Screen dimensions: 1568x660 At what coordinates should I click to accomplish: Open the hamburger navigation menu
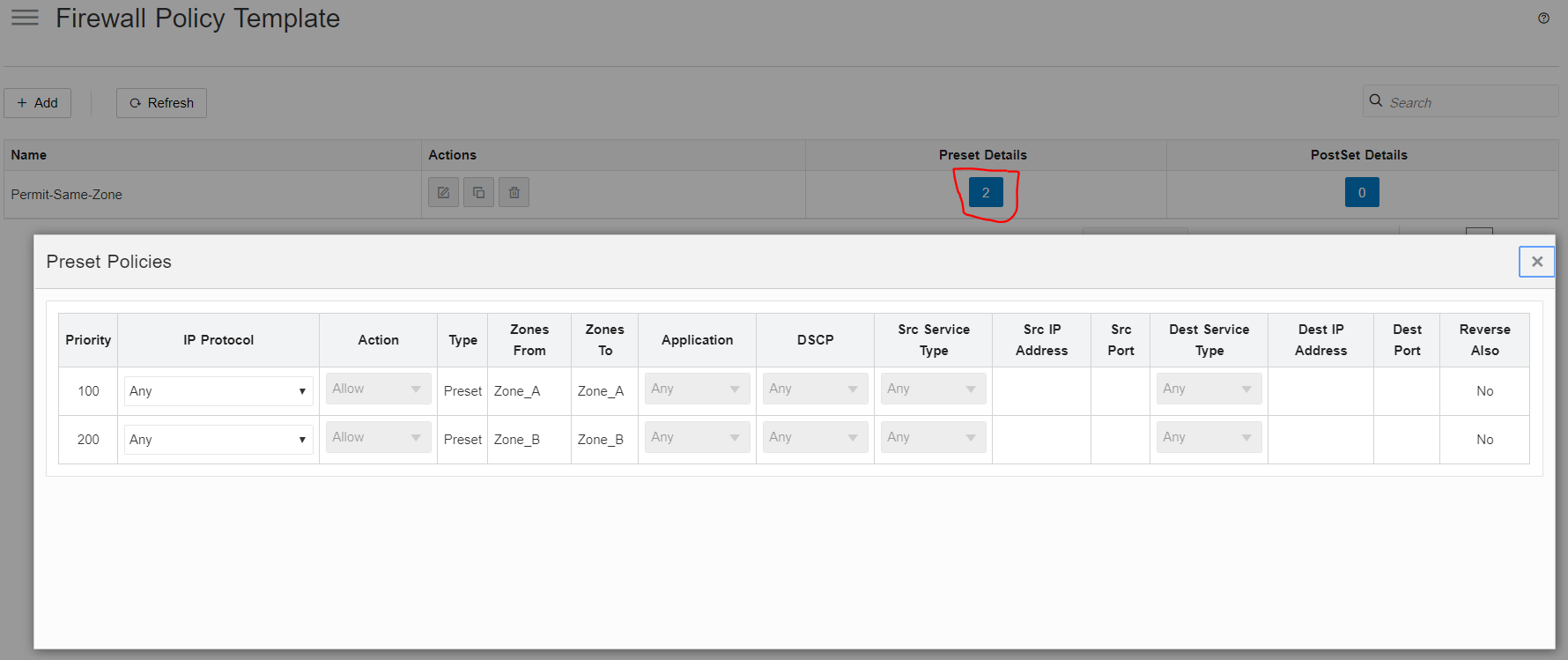[x=25, y=18]
